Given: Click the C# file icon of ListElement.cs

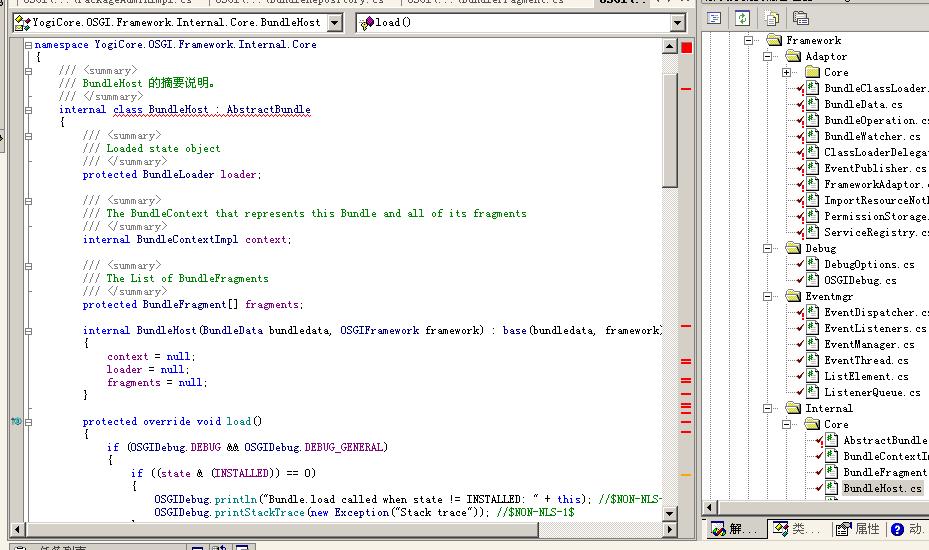Looking at the screenshot, I should coord(813,376).
